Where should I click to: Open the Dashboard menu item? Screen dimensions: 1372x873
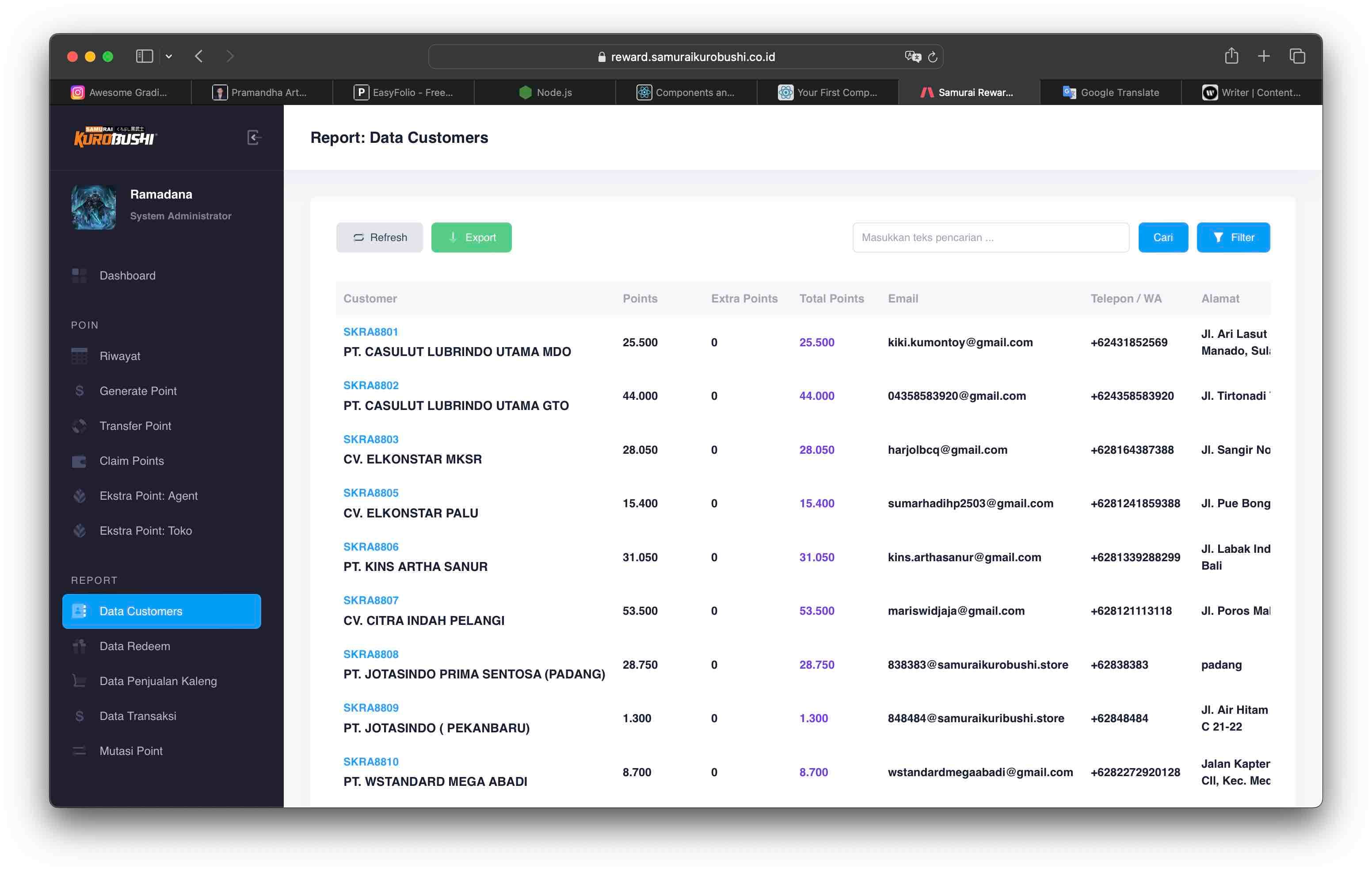pyautogui.click(x=161, y=276)
